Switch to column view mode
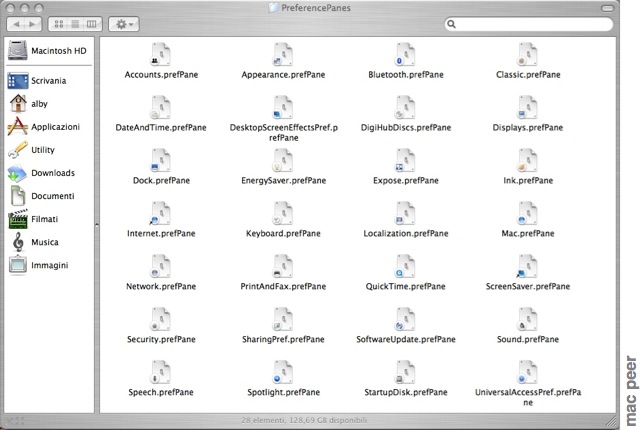Image resolution: width=640 pixels, height=430 pixels. (93, 24)
